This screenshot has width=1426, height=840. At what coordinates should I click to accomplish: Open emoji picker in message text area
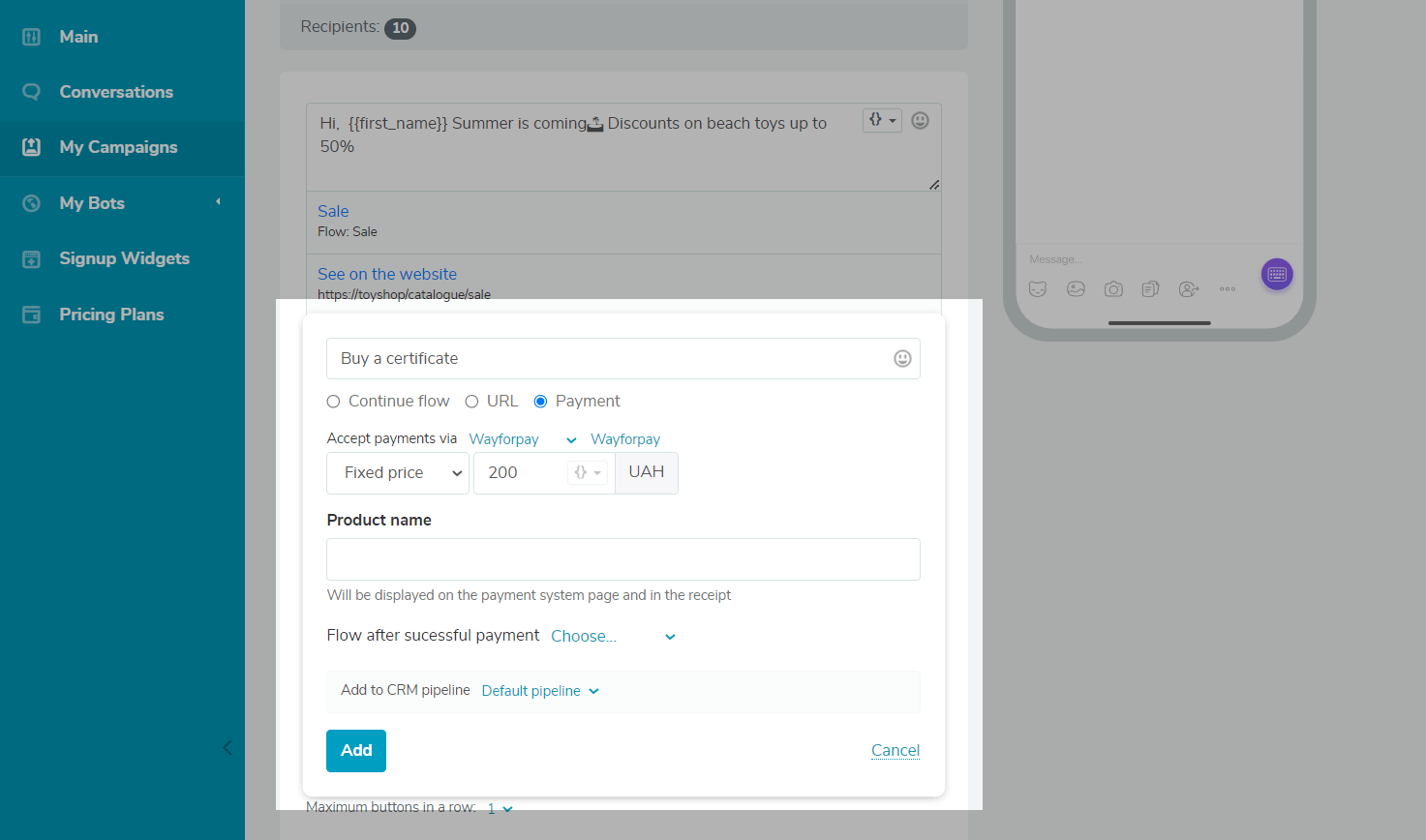tap(920, 120)
